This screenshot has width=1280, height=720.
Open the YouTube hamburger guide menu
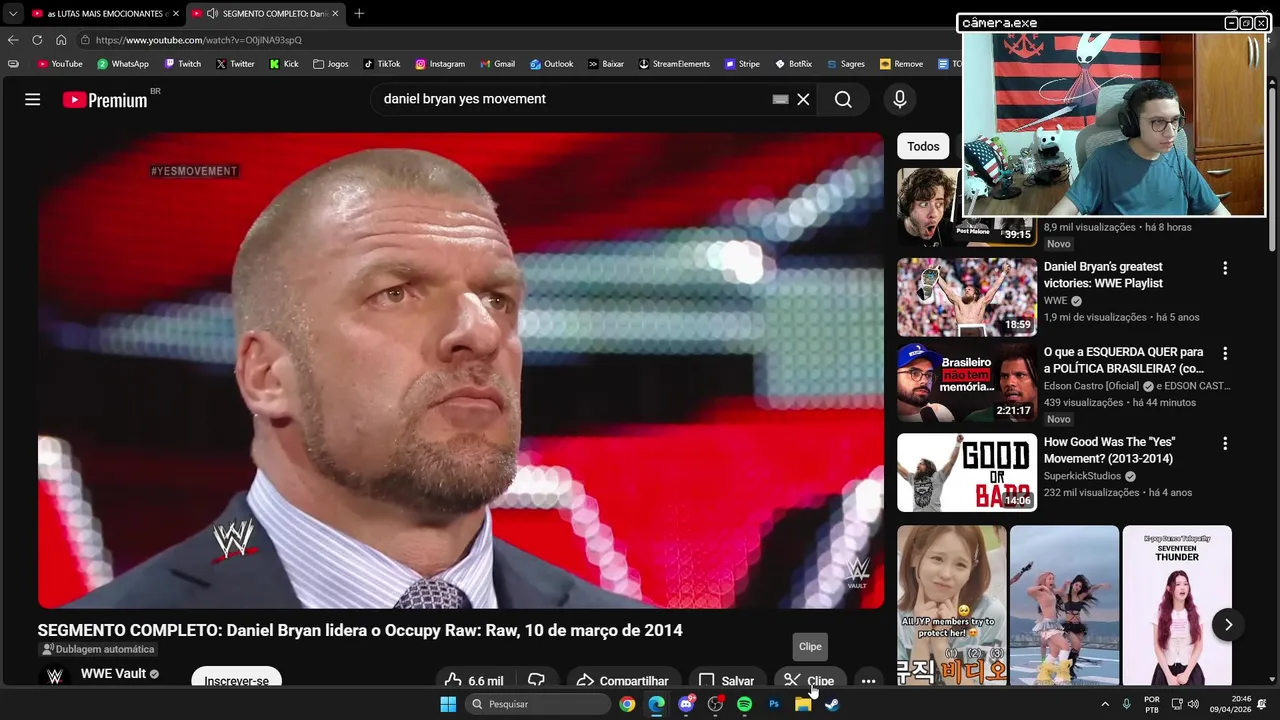pyautogui.click(x=32, y=99)
